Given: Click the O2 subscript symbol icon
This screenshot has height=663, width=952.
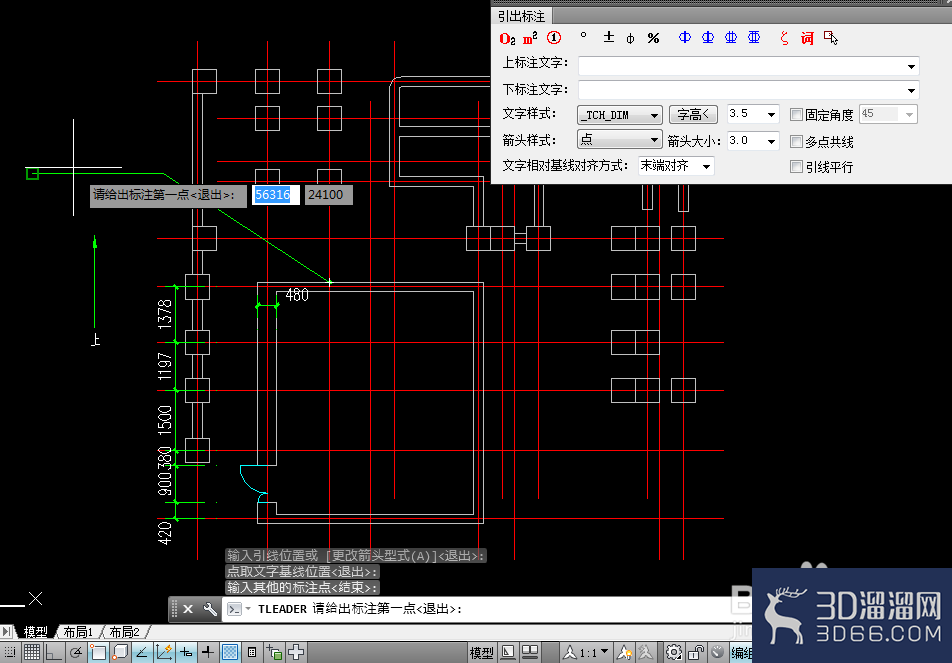Looking at the screenshot, I should 508,39.
